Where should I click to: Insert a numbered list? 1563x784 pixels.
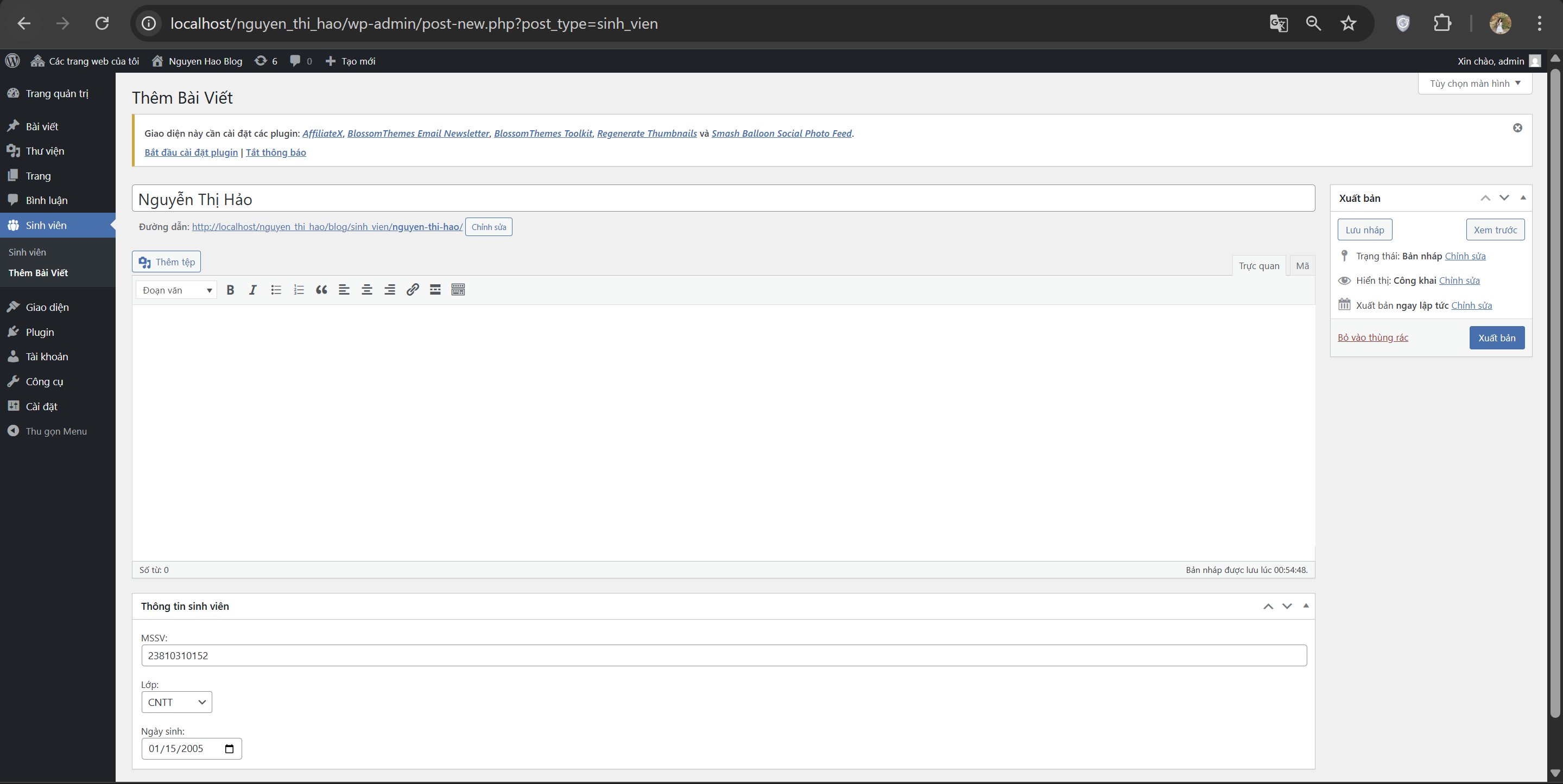[299, 290]
